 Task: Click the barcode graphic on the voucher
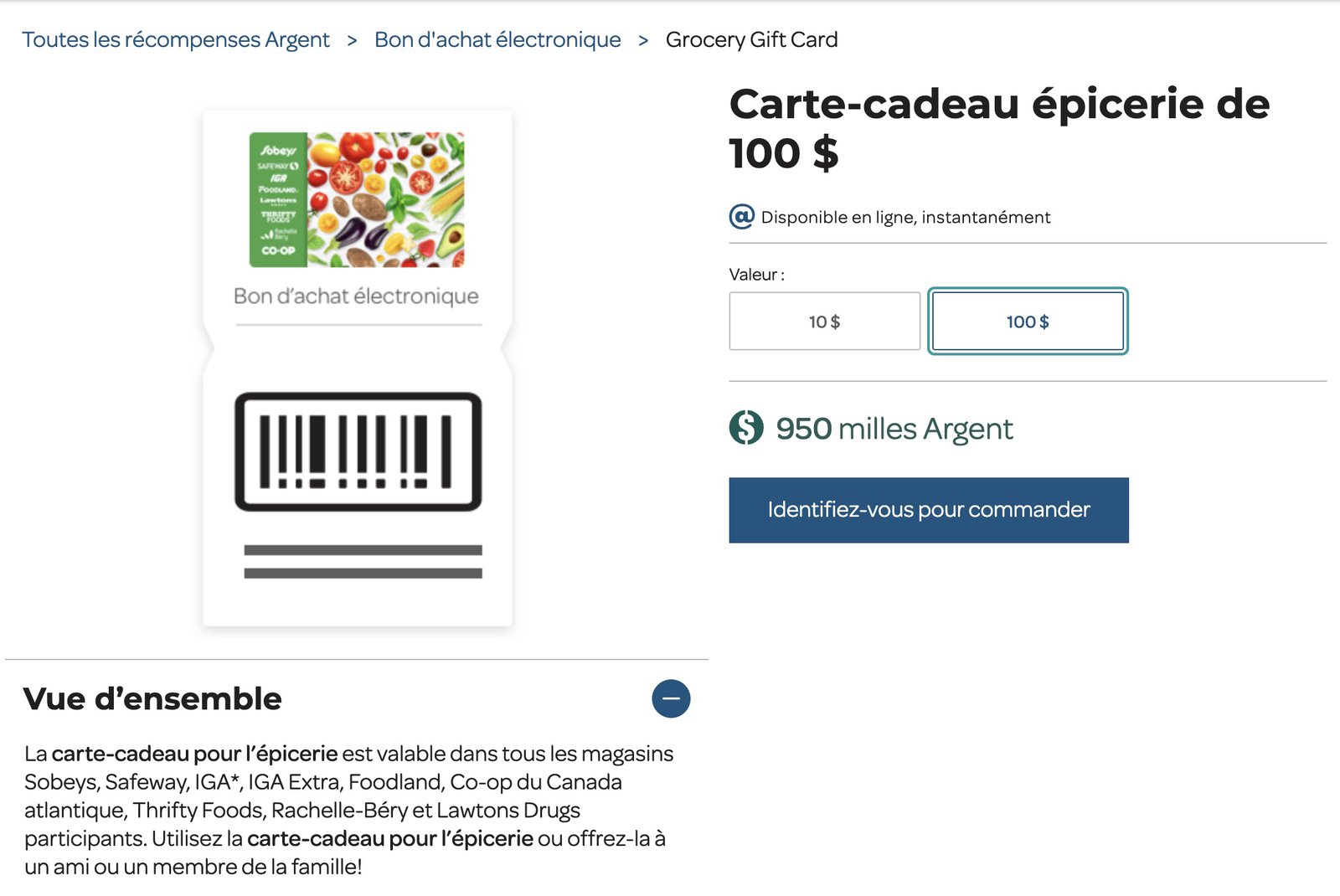[x=358, y=452]
